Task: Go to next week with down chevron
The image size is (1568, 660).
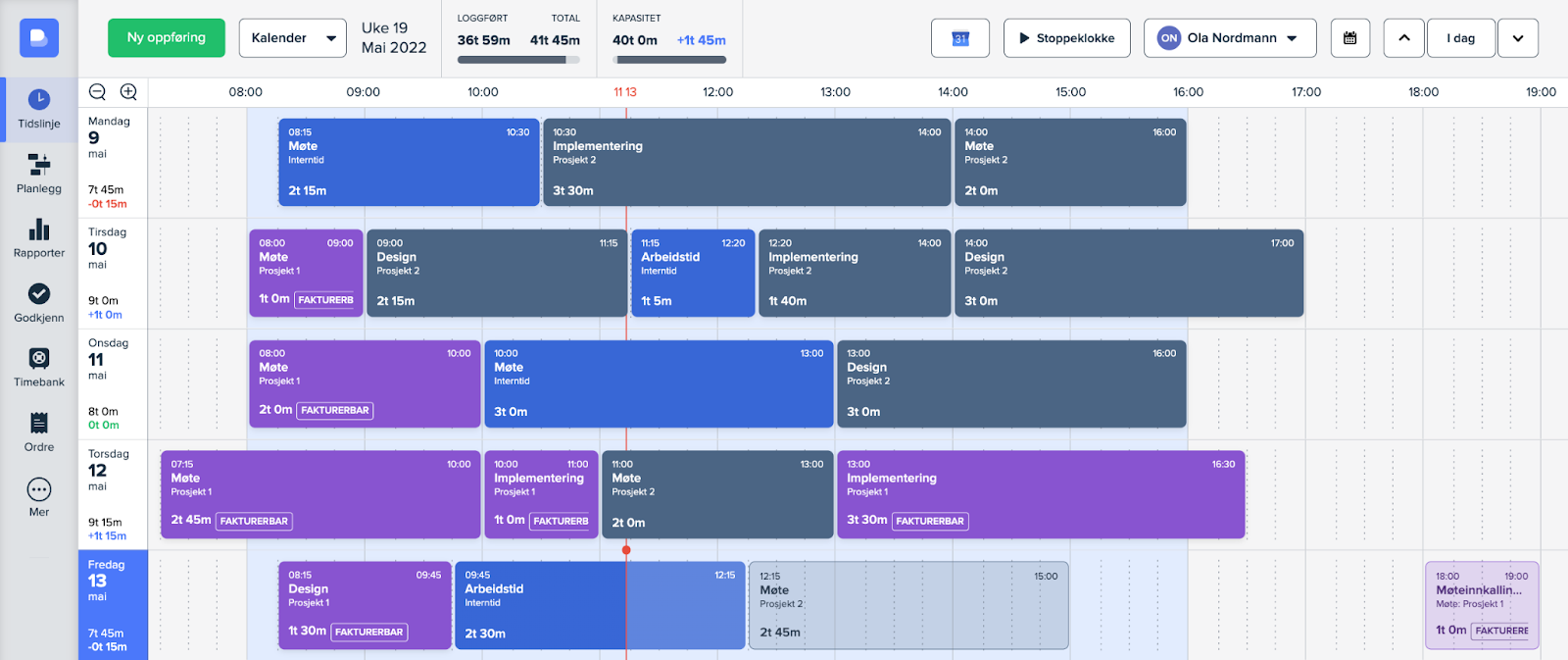Action: pos(1518,38)
